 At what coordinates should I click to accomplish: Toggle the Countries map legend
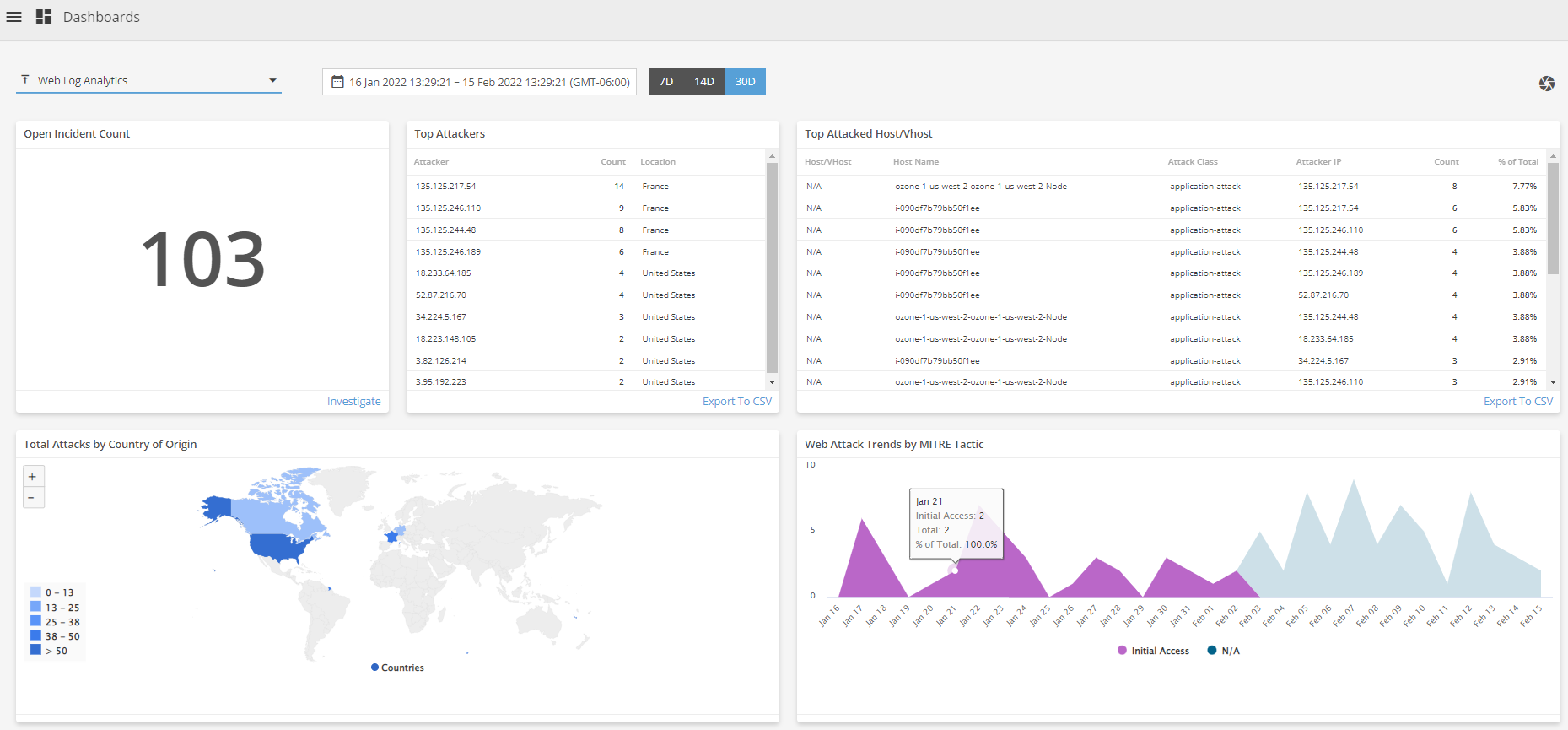(x=397, y=668)
